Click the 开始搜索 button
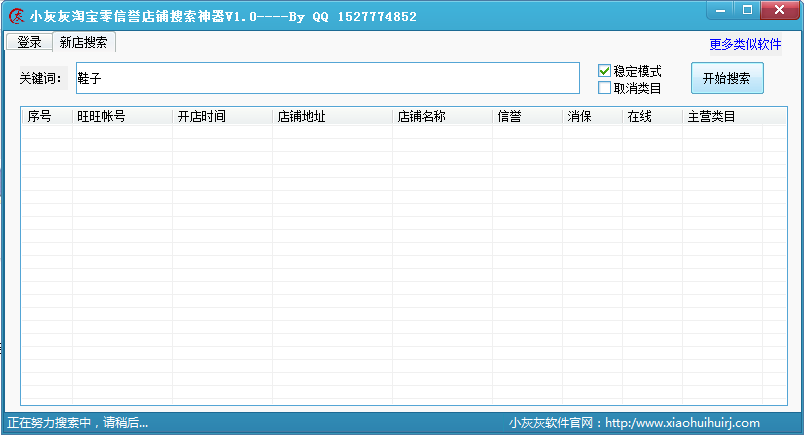The image size is (804, 435). 727,78
